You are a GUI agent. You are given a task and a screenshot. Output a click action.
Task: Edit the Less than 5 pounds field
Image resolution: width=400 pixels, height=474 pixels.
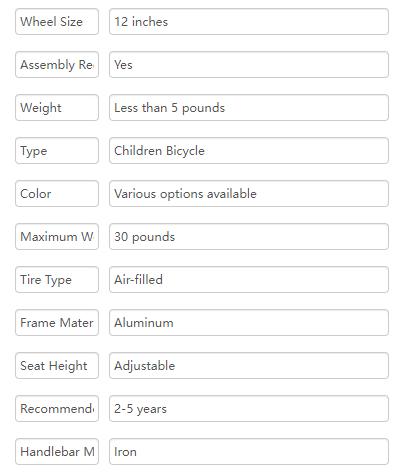click(x=249, y=108)
